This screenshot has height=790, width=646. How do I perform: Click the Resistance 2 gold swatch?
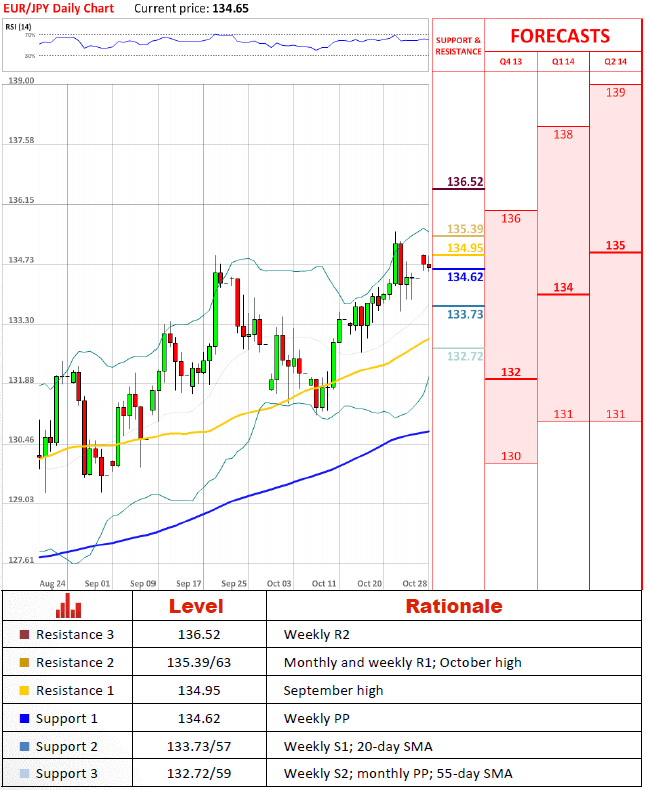[x=24, y=663]
